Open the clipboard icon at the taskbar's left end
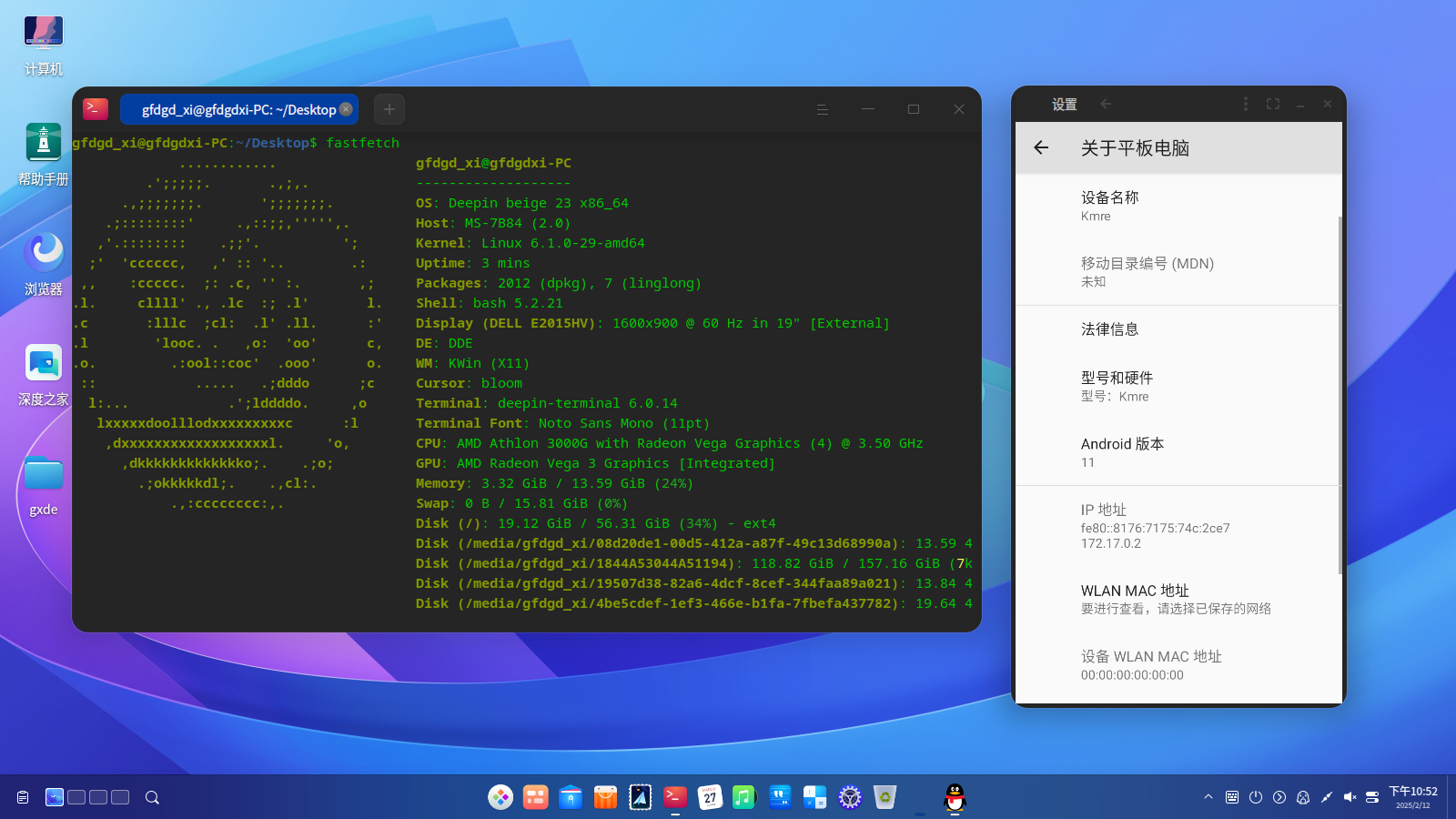Screen dimensions: 1456x819 click(23, 797)
